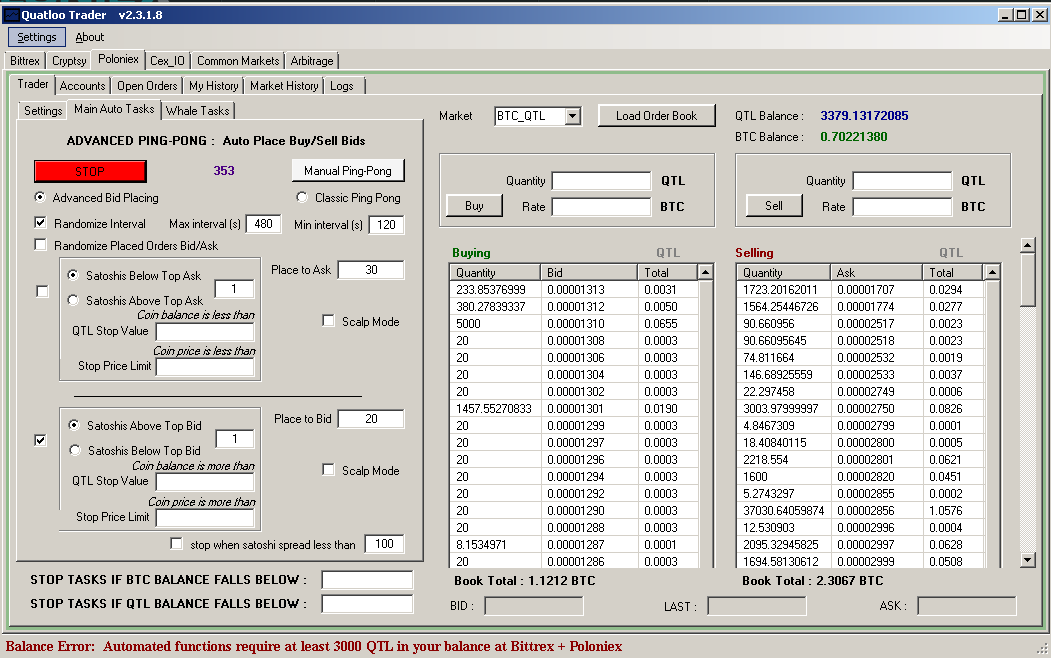Image resolution: width=1051 pixels, height=658 pixels.
Task: Focus the QTL balance falls below field
Action: [367, 604]
